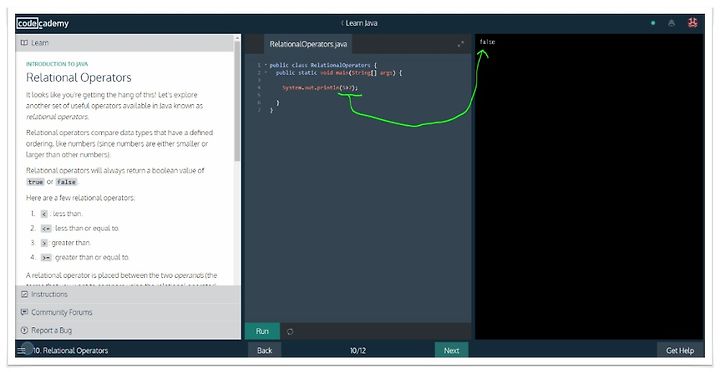720x372 pixels.
Task: Advance to the next exercise
Action: pos(451,350)
